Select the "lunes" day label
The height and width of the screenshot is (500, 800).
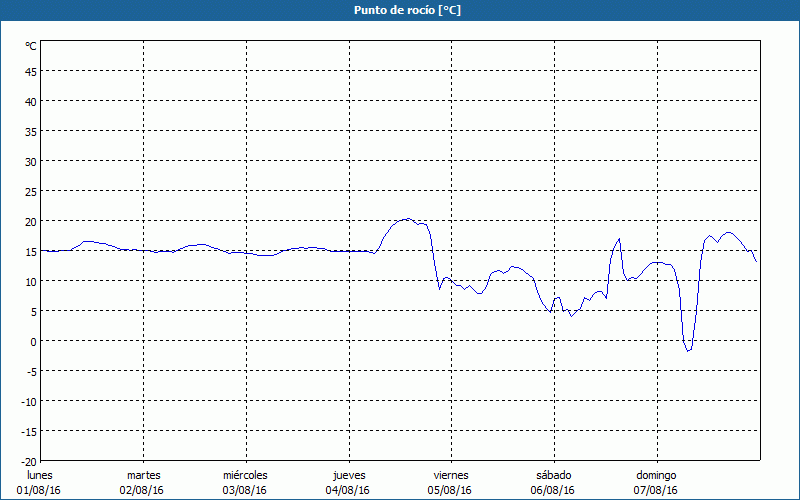pyautogui.click(x=39, y=475)
